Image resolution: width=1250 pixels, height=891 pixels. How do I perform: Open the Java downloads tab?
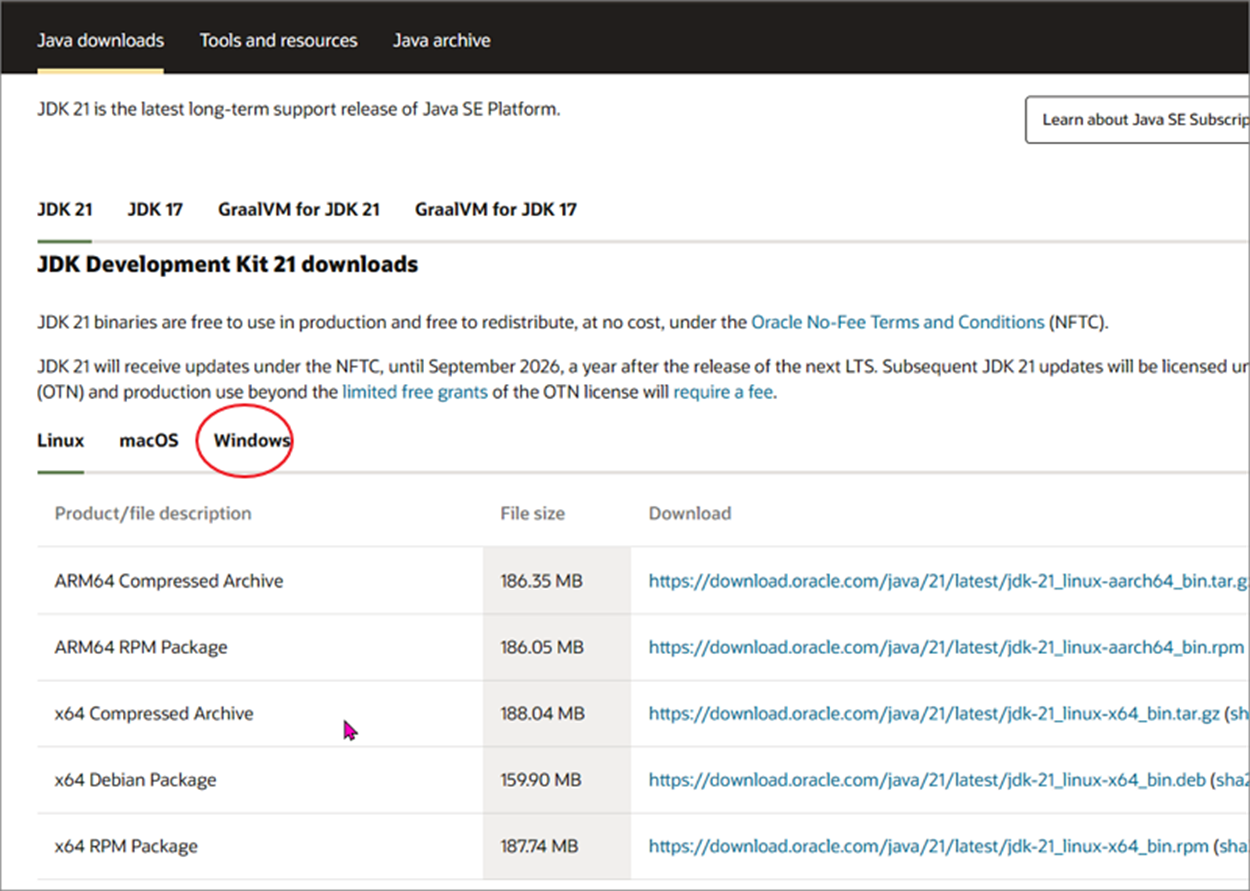(100, 41)
